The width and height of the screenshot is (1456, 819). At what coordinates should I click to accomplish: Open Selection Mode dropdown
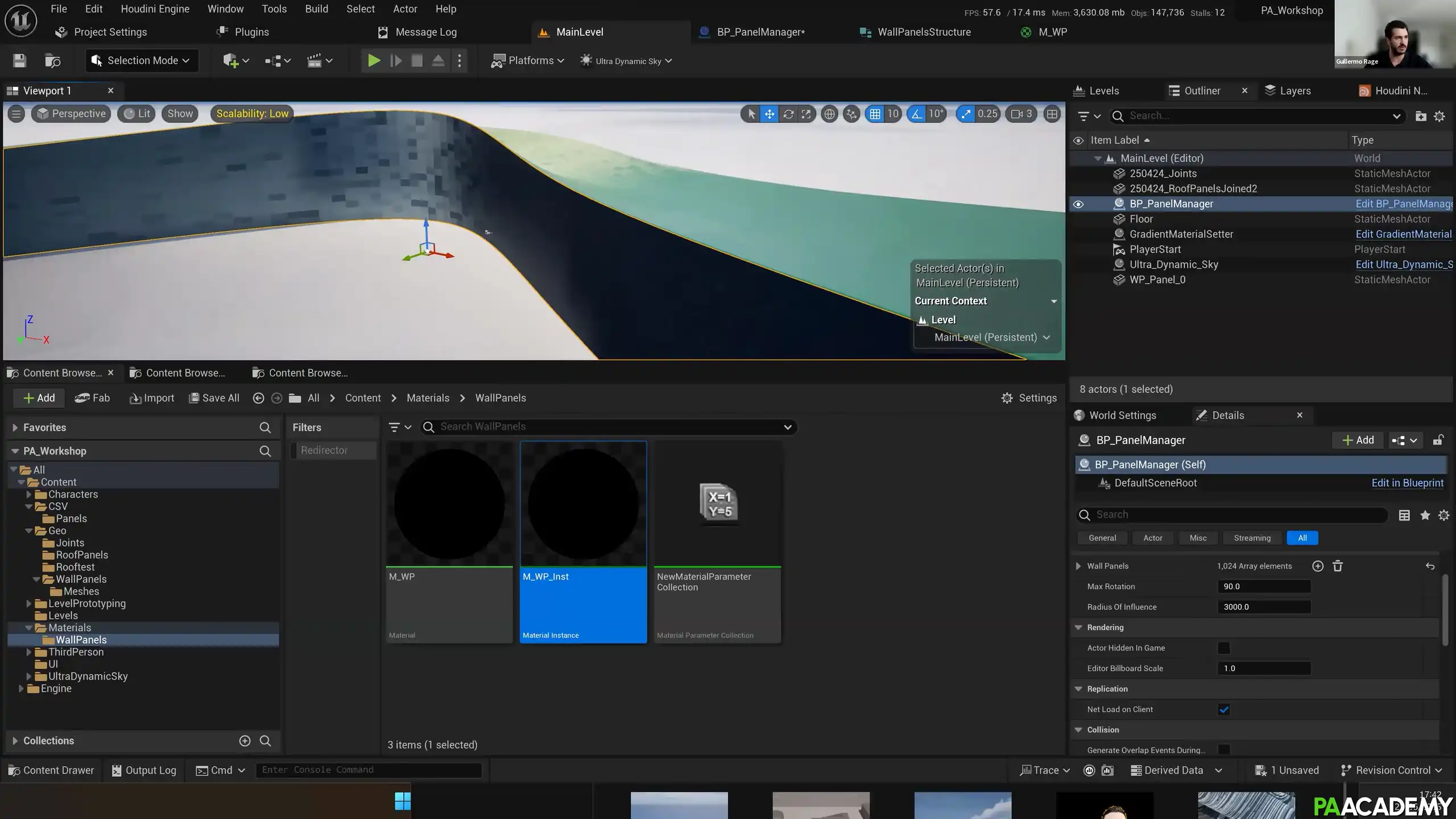[141, 61]
